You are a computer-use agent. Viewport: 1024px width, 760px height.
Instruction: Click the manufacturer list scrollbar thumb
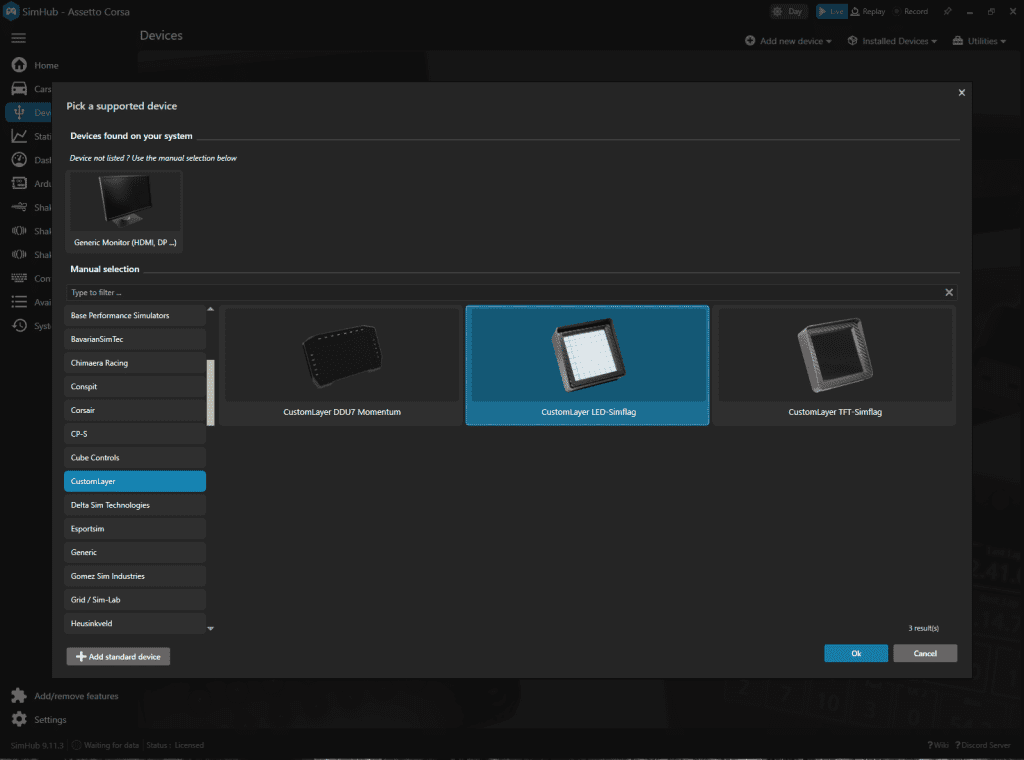pos(210,392)
